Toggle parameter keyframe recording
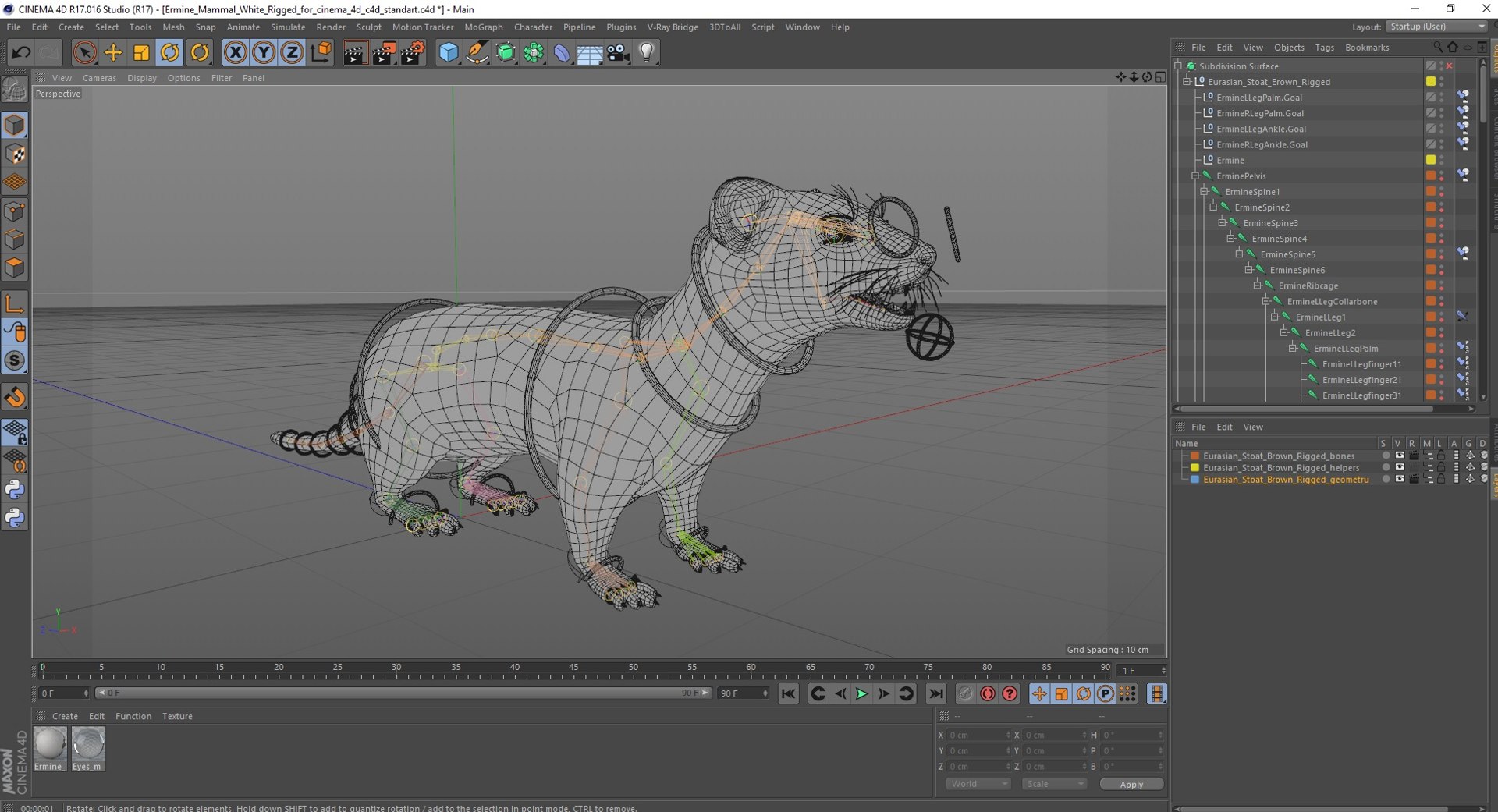 [x=1106, y=693]
